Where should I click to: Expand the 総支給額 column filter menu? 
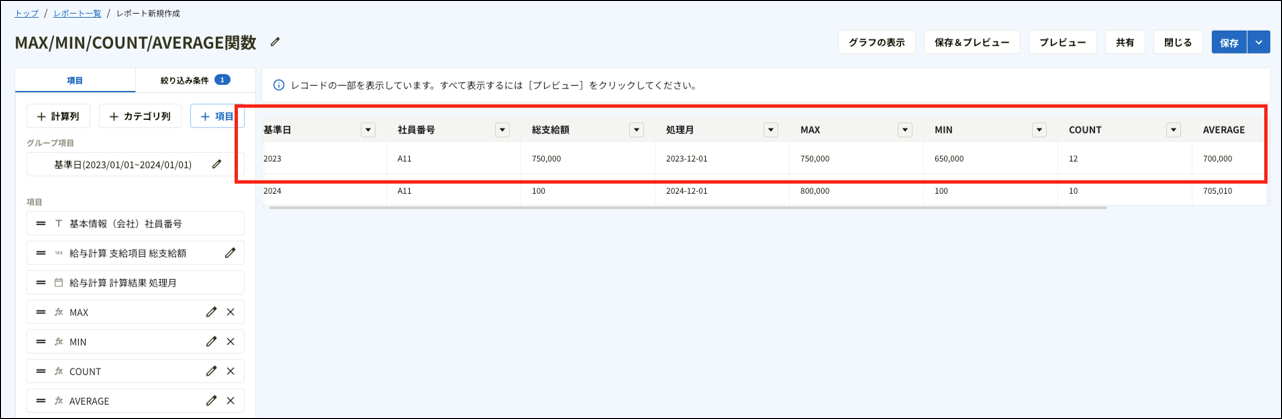(x=636, y=130)
